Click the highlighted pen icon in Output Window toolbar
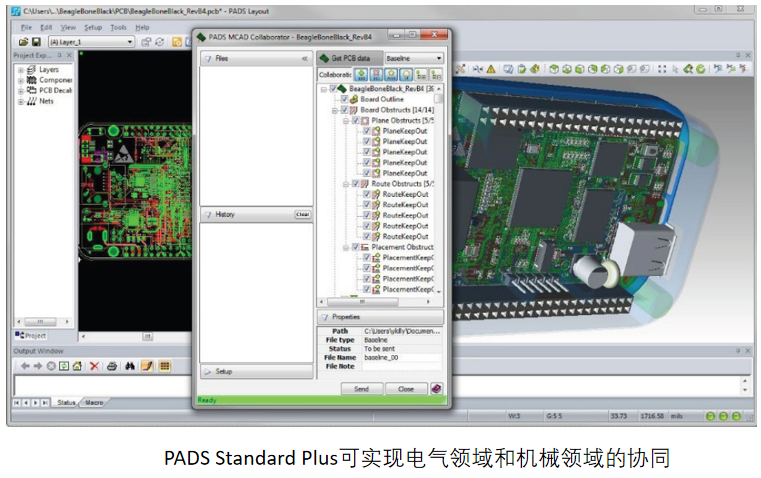Screen dimensions: 761x478 (x=147, y=366)
